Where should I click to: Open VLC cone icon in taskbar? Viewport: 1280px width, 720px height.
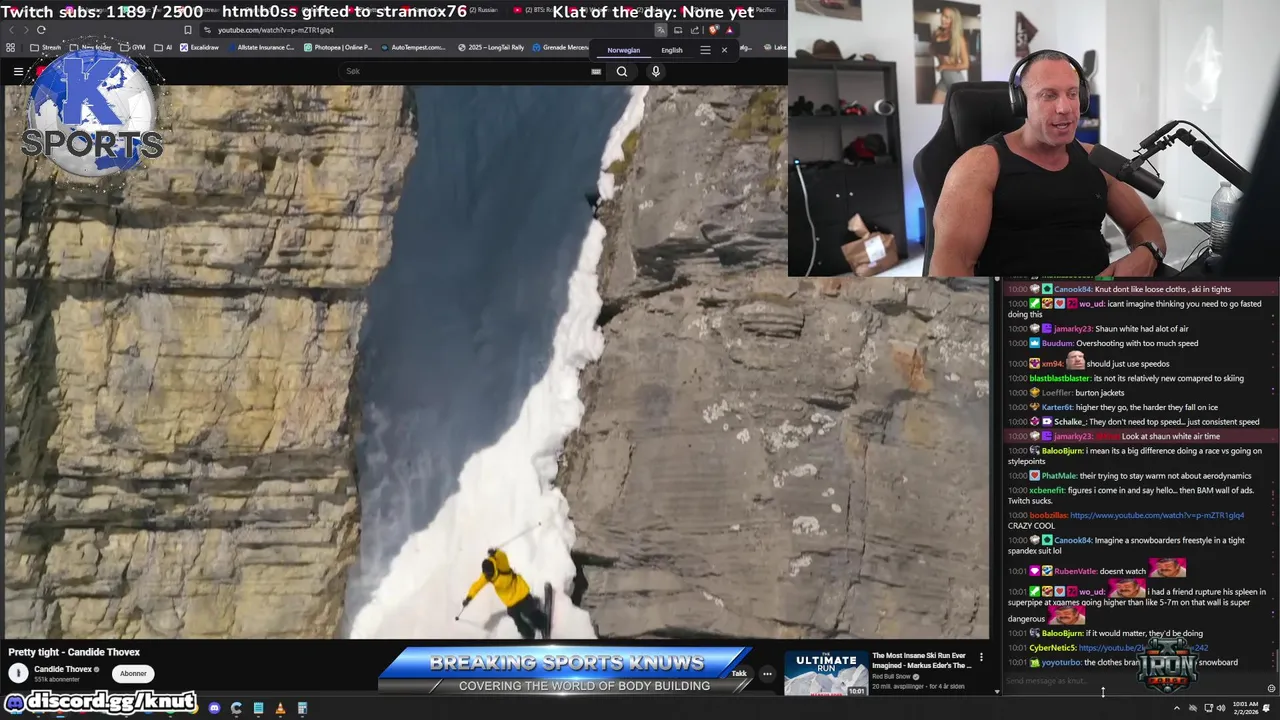click(x=280, y=708)
